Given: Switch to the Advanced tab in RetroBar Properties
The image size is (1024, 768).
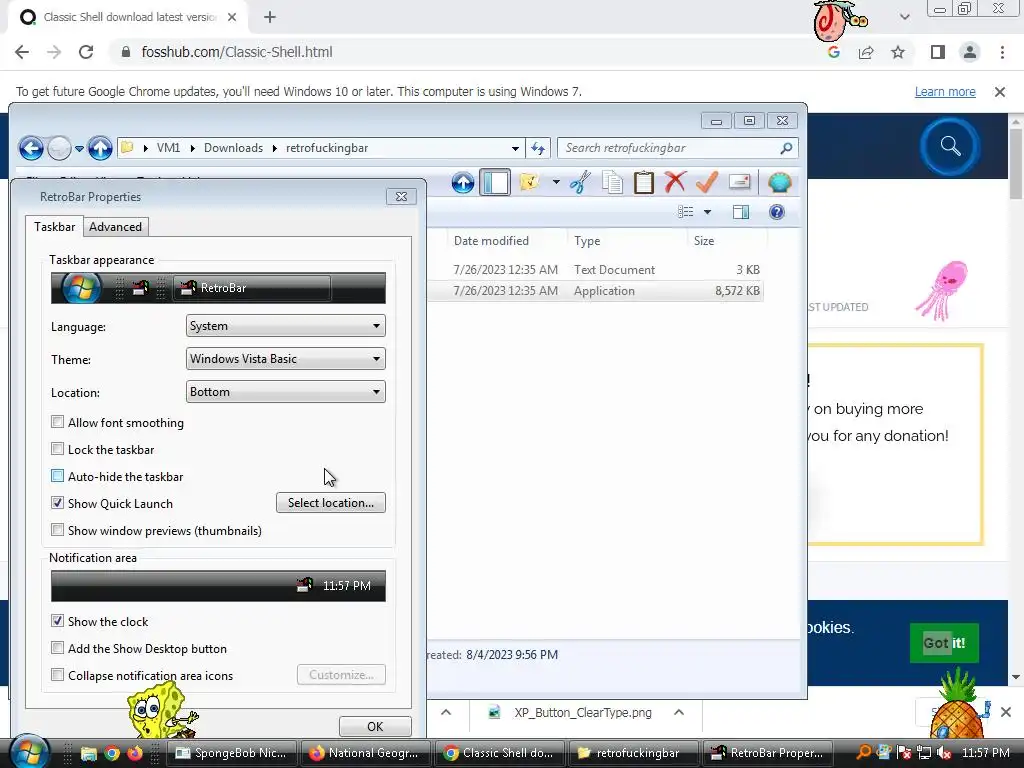Looking at the screenshot, I should coord(116,227).
